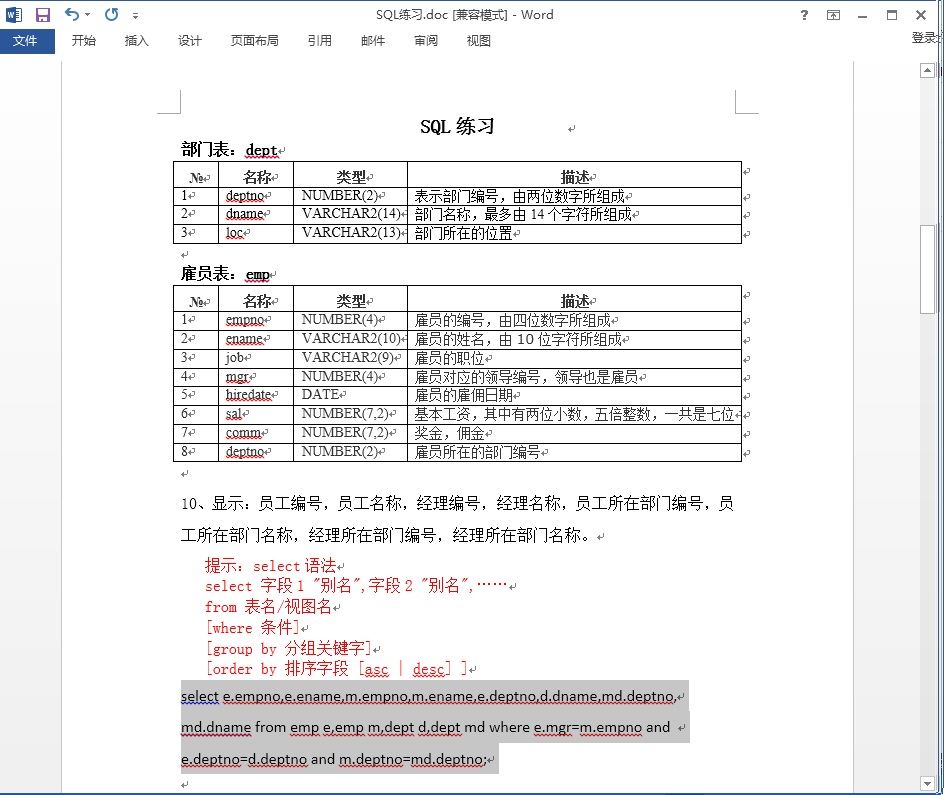This screenshot has width=944, height=795.
Task: Open the undo history dropdown arrow
Action: tap(88, 14)
